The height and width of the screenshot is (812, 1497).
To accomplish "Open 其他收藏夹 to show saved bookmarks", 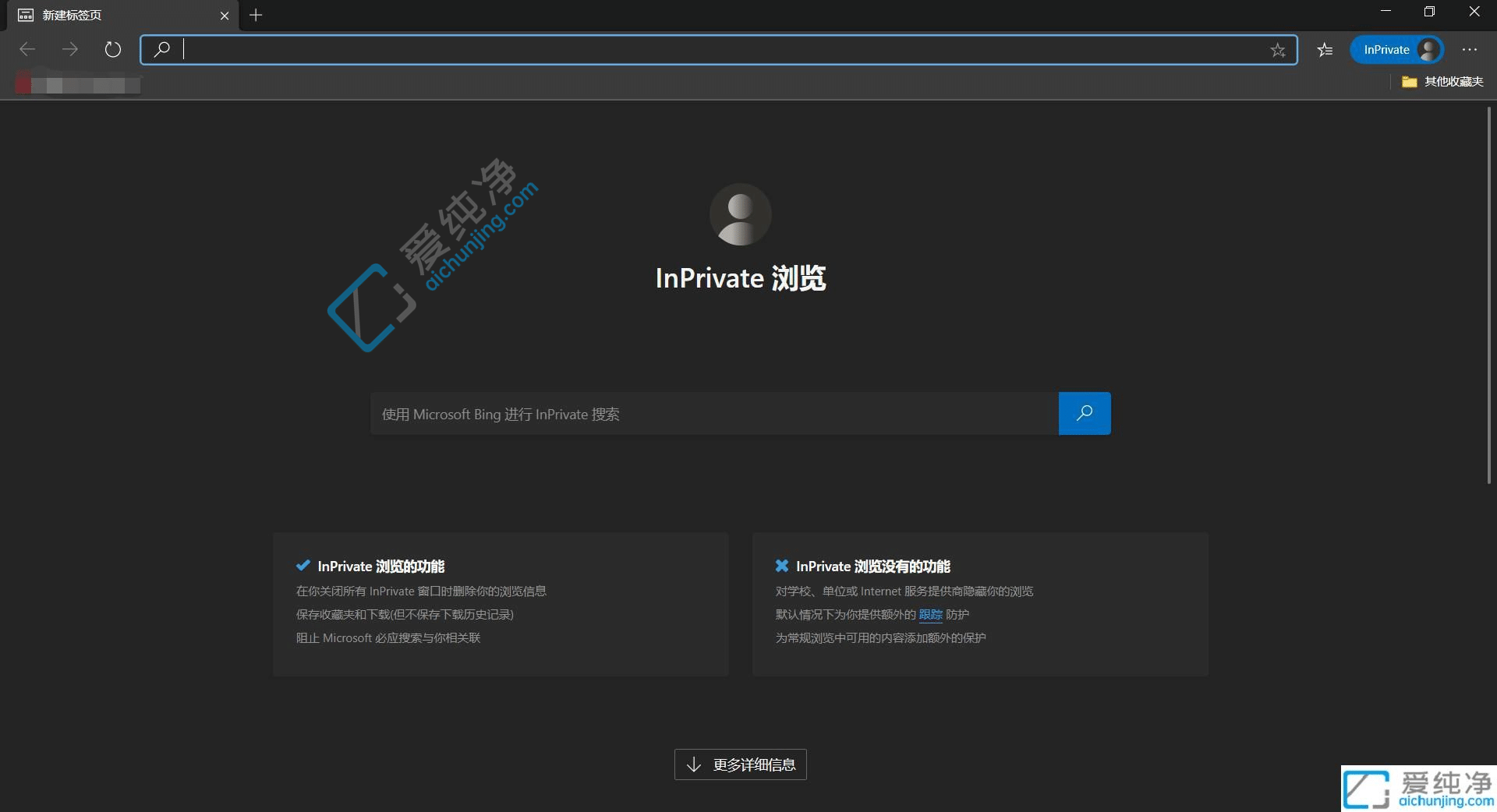I will tap(1453, 81).
